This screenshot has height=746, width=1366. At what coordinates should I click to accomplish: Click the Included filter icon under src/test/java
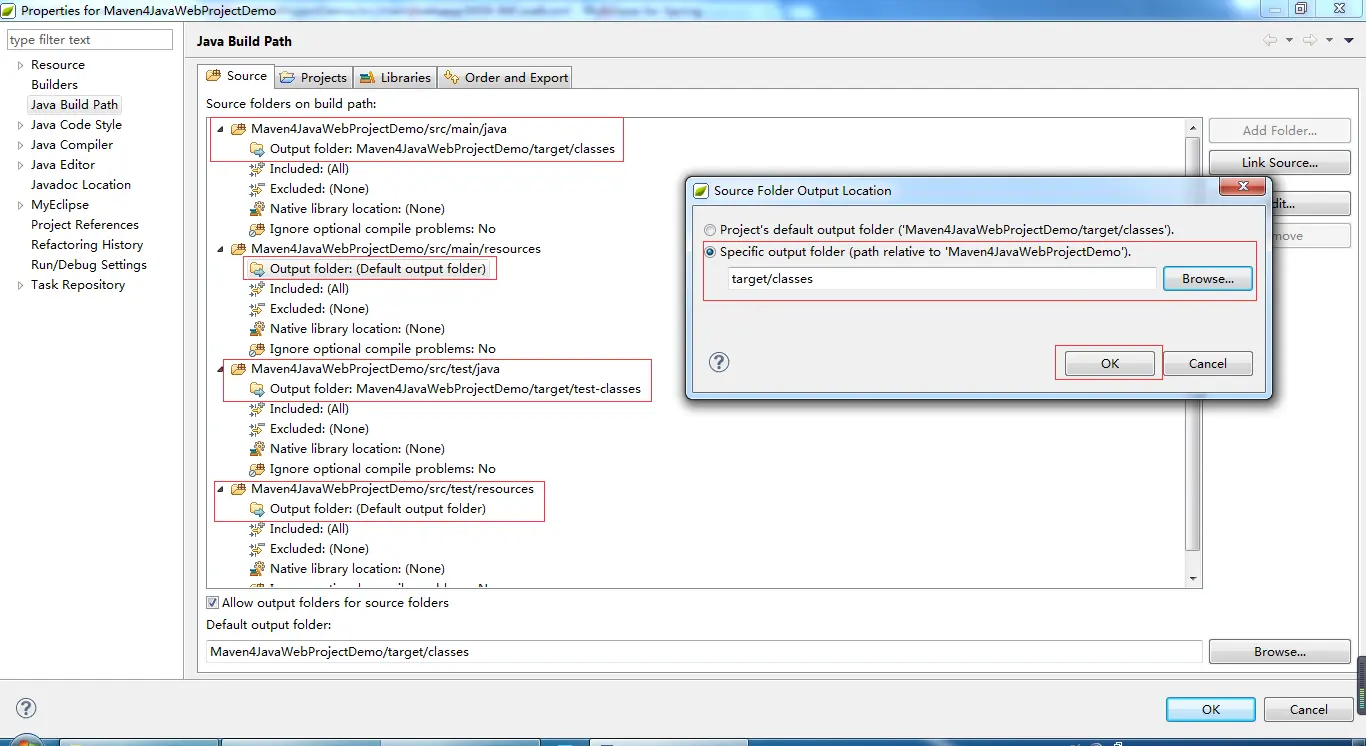coord(257,409)
